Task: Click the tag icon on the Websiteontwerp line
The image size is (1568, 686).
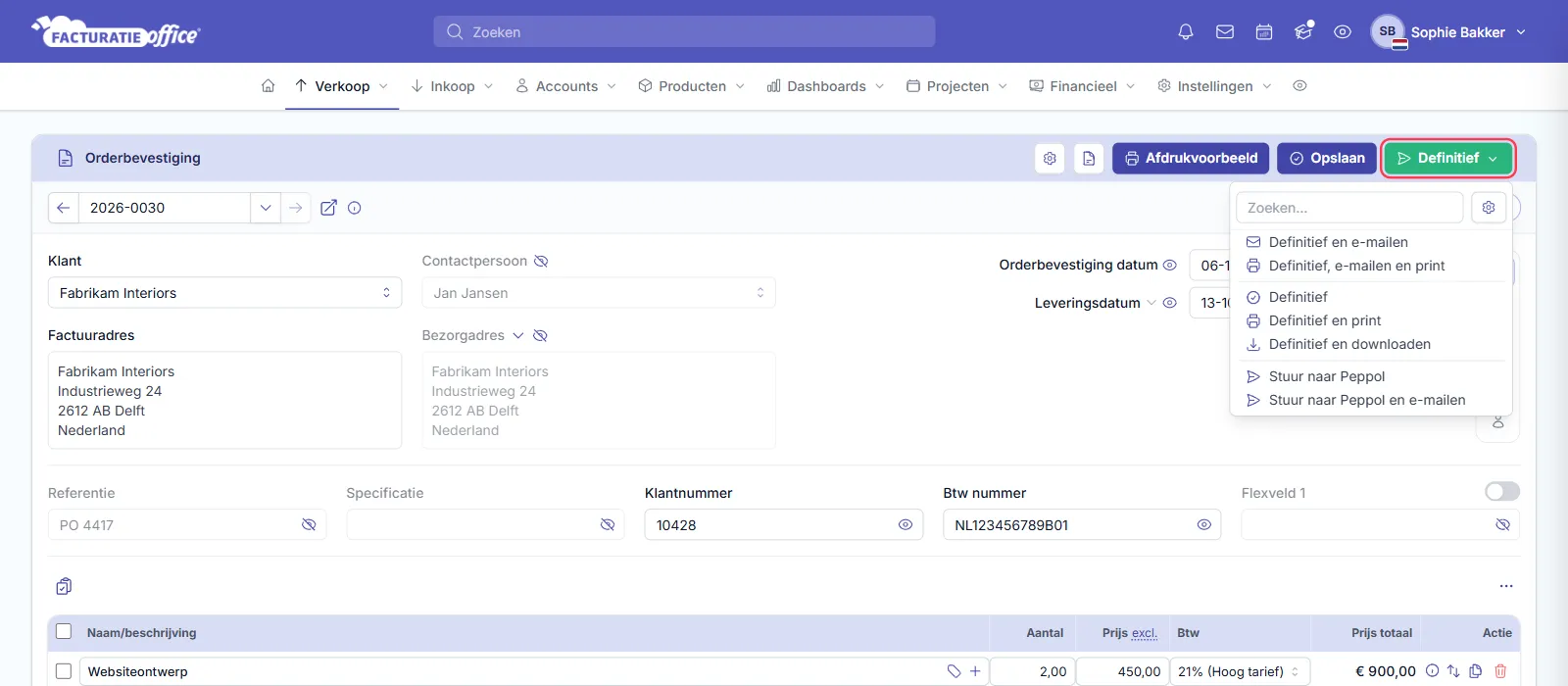Action: click(954, 671)
